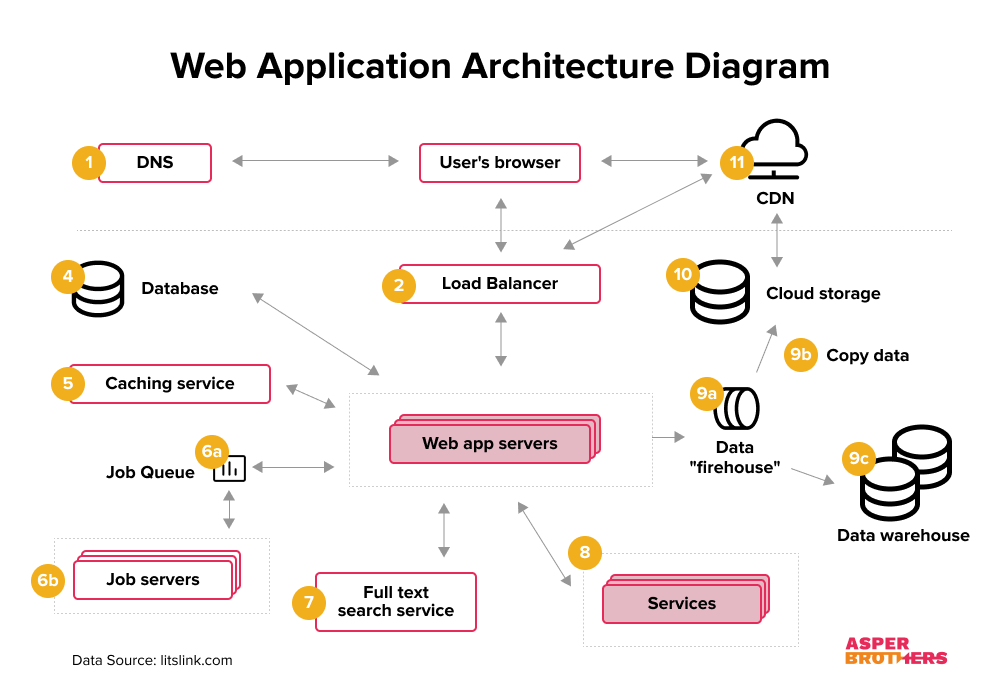The image size is (1000, 700).
Task: Click the Services stacked box
Action: click(686, 599)
